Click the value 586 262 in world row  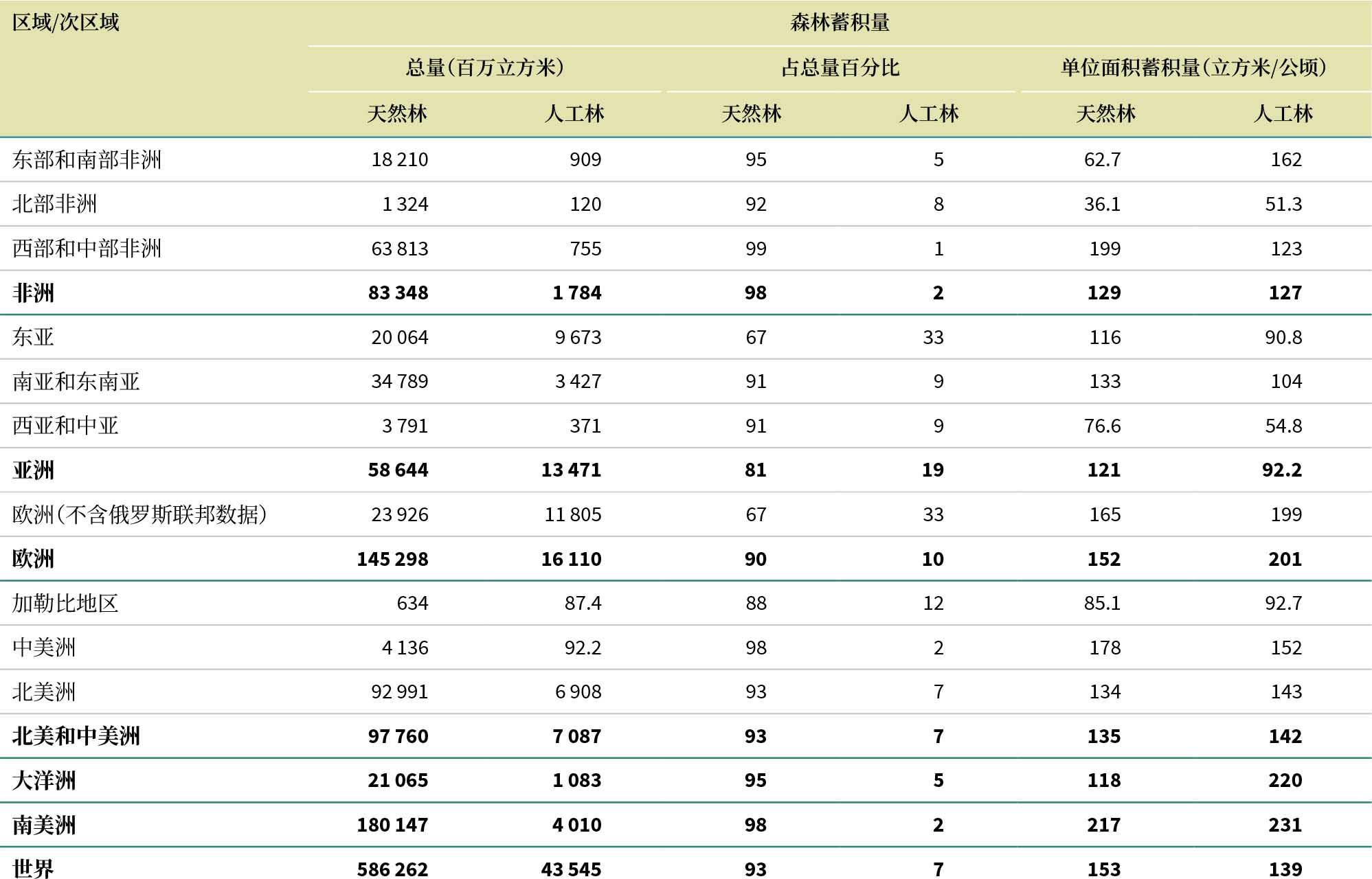point(392,869)
